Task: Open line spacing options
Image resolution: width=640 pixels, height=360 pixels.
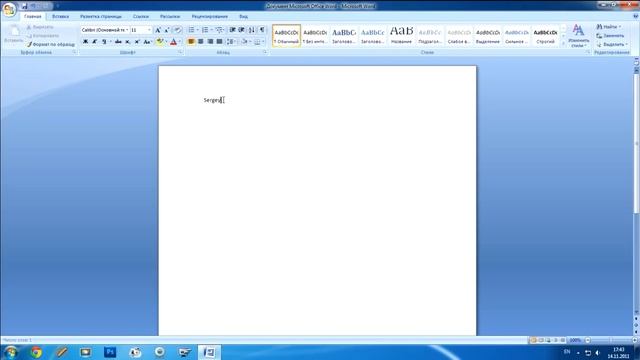Action: (231, 42)
